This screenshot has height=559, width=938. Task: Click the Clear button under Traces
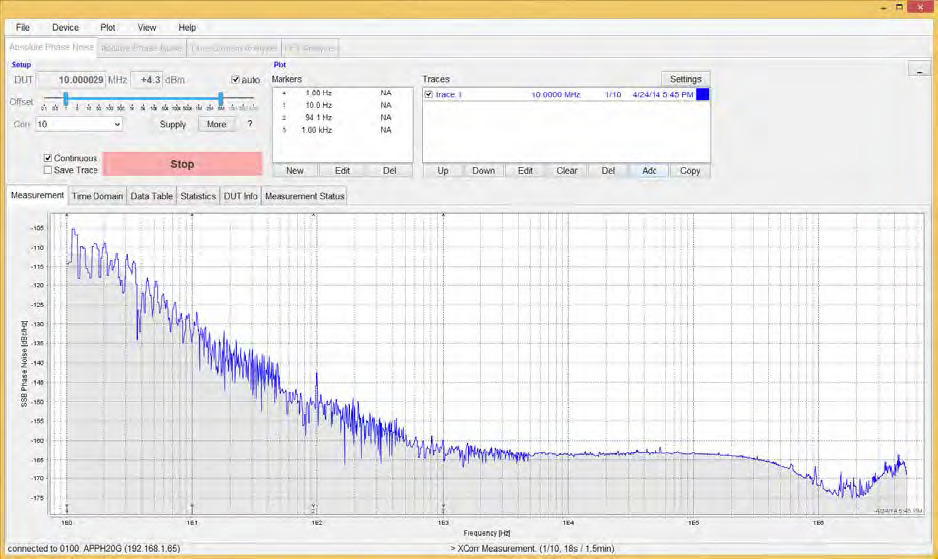pyautogui.click(x=567, y=171)
